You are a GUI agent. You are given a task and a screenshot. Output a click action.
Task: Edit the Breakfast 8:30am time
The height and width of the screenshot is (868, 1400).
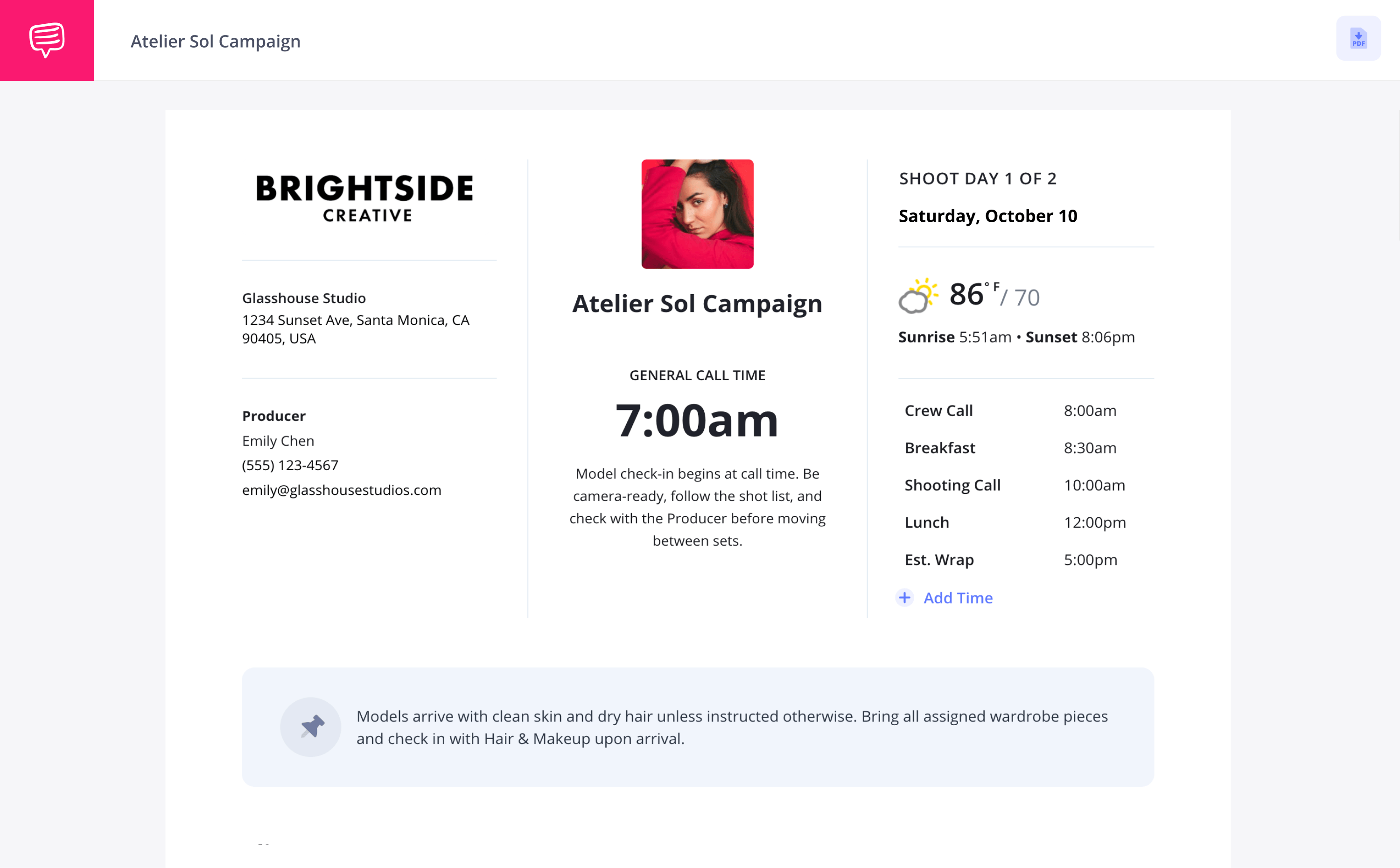pyautogui.click(x=1090, y=448)
